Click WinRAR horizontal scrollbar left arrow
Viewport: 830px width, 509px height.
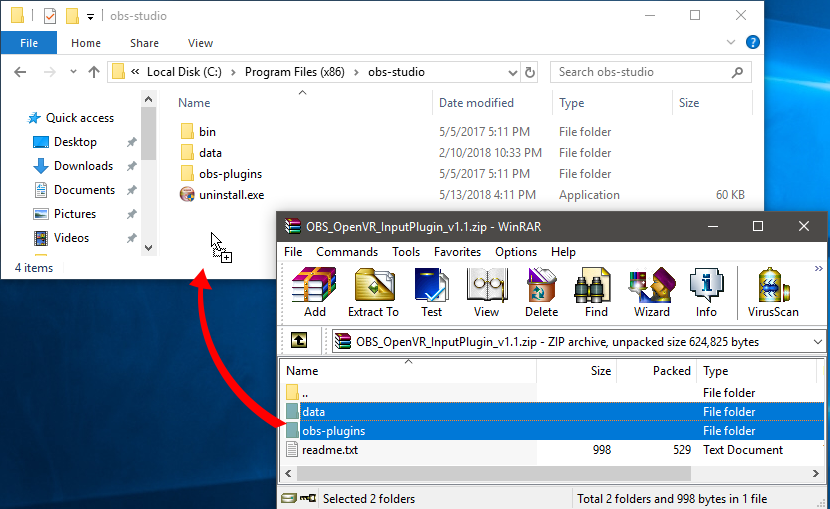[x=288, y=474]
